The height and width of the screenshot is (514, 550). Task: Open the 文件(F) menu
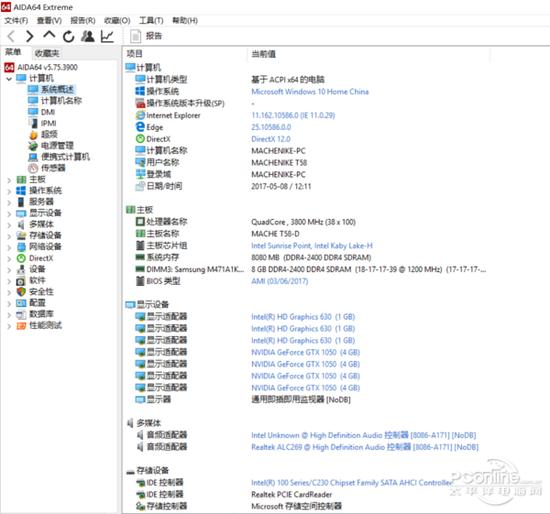click(x=16, y=20)
